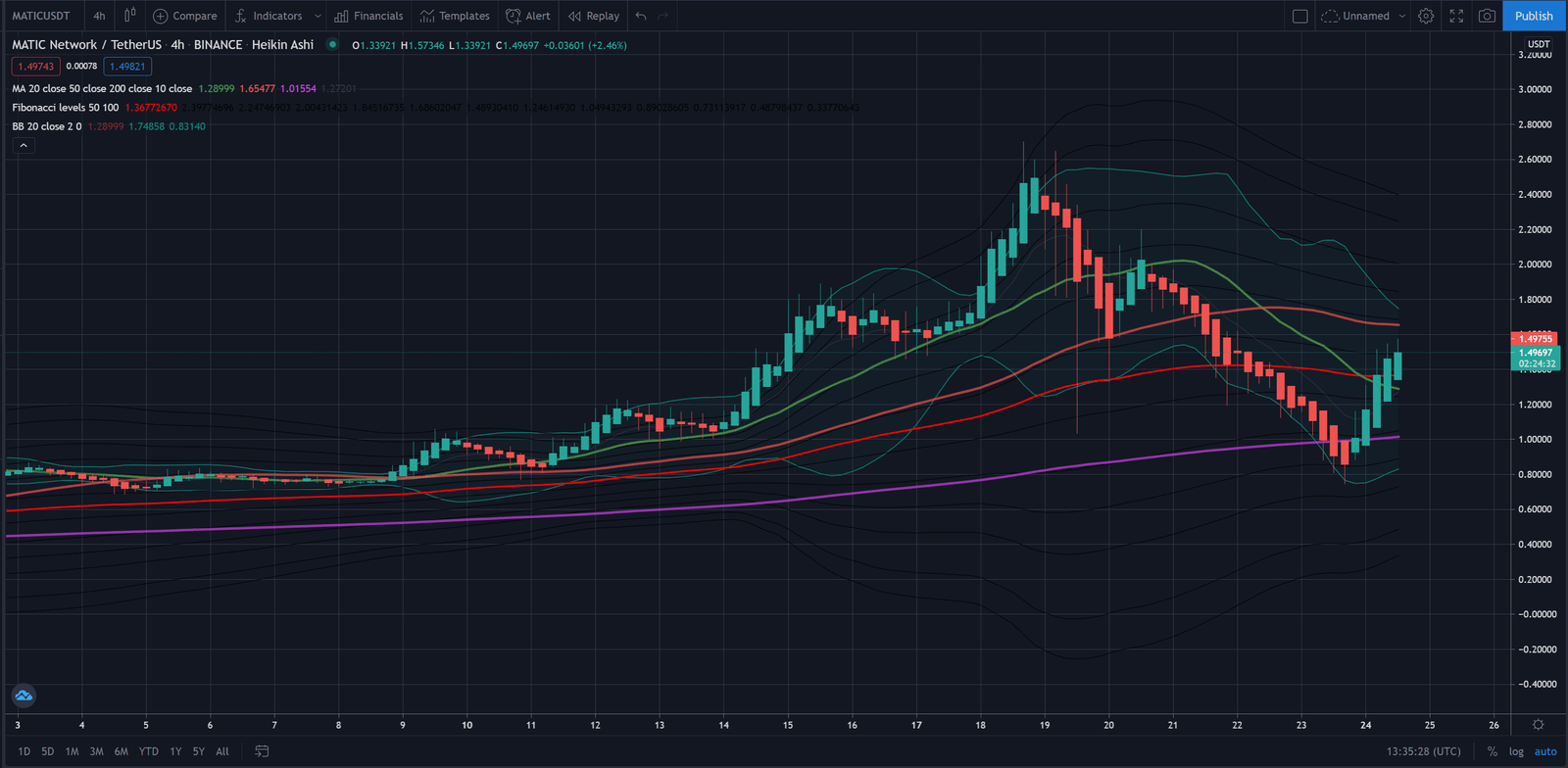Click the undo arrow in toolbar

coord(641,16)
